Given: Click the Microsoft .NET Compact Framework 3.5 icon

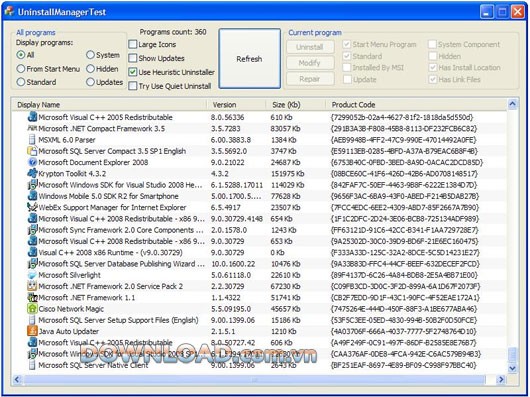Looking at the screenshot, I should (x=32, y=128).
